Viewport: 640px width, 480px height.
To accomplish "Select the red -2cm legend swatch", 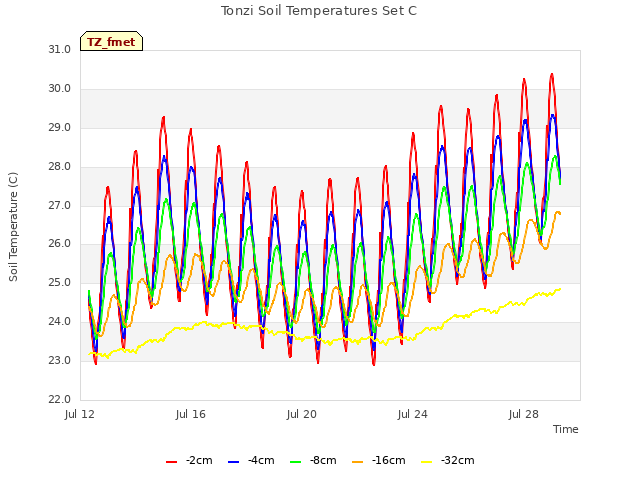I will click(x=171, y=462).
